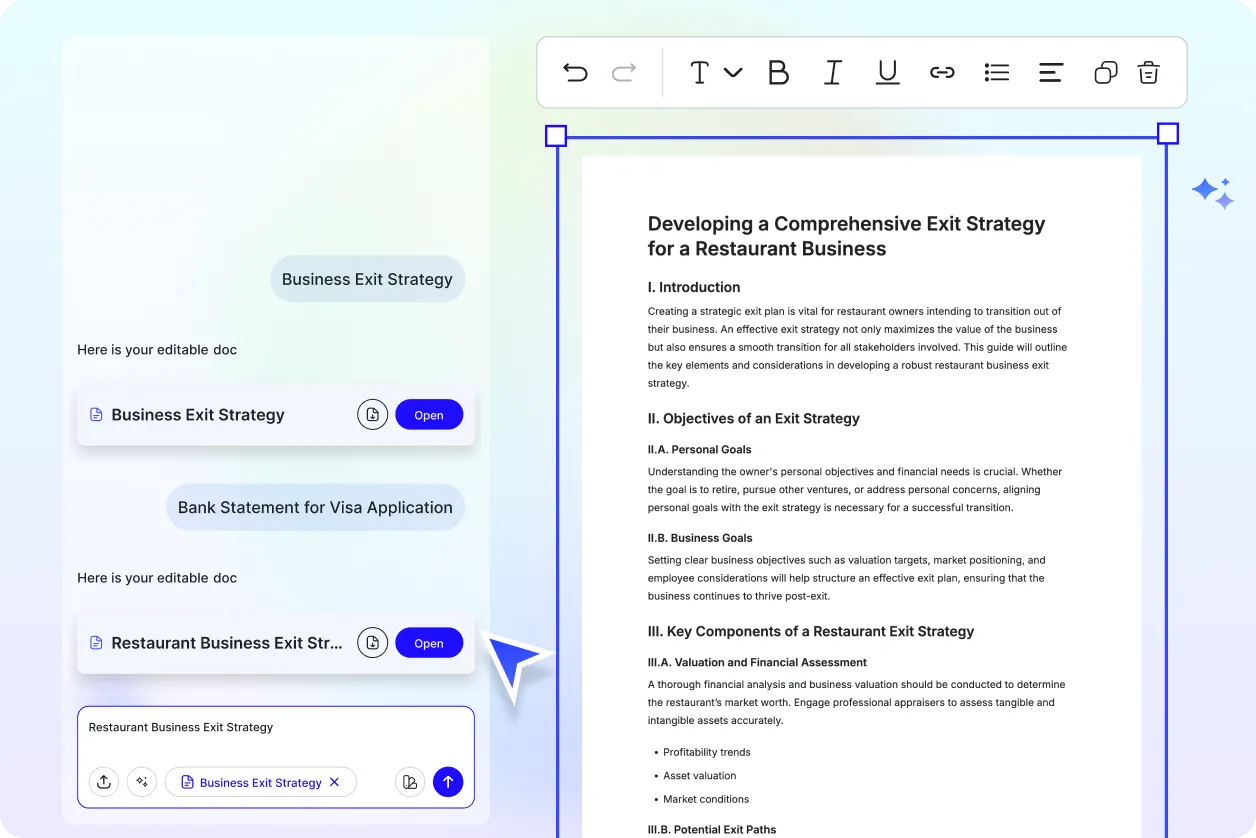Open the text style T dropdown
Viewport: 1256px width, 838px height.
coord(716,72)
